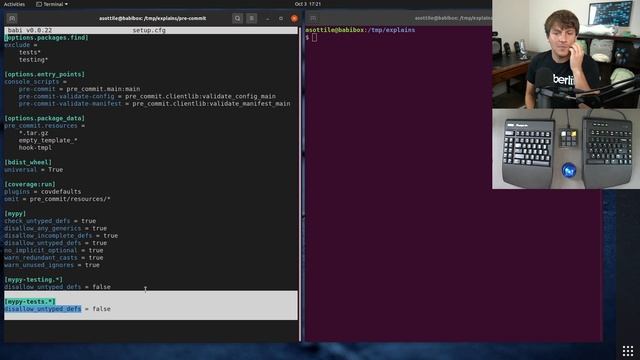Image resolution: width=640 pixels, height=360 pixels.
Task: Click the 'exclude =' line
Action: (x=21, y=45)
